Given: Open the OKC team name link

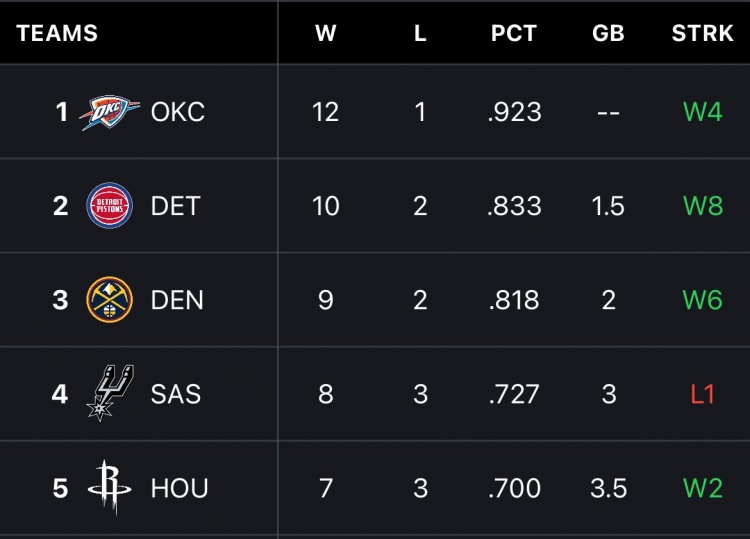Looking at the screenshot, I should (178, 112).
